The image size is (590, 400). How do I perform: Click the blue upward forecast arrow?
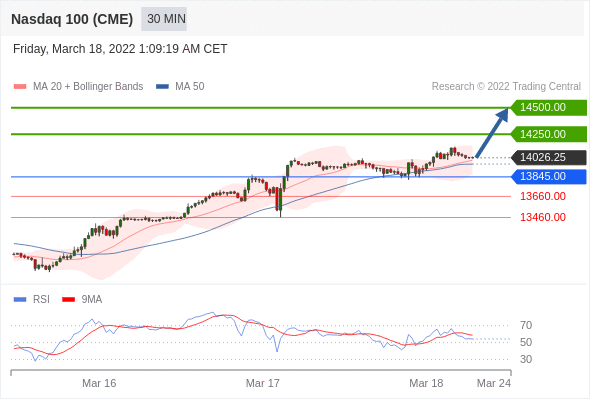pos(492,133)
